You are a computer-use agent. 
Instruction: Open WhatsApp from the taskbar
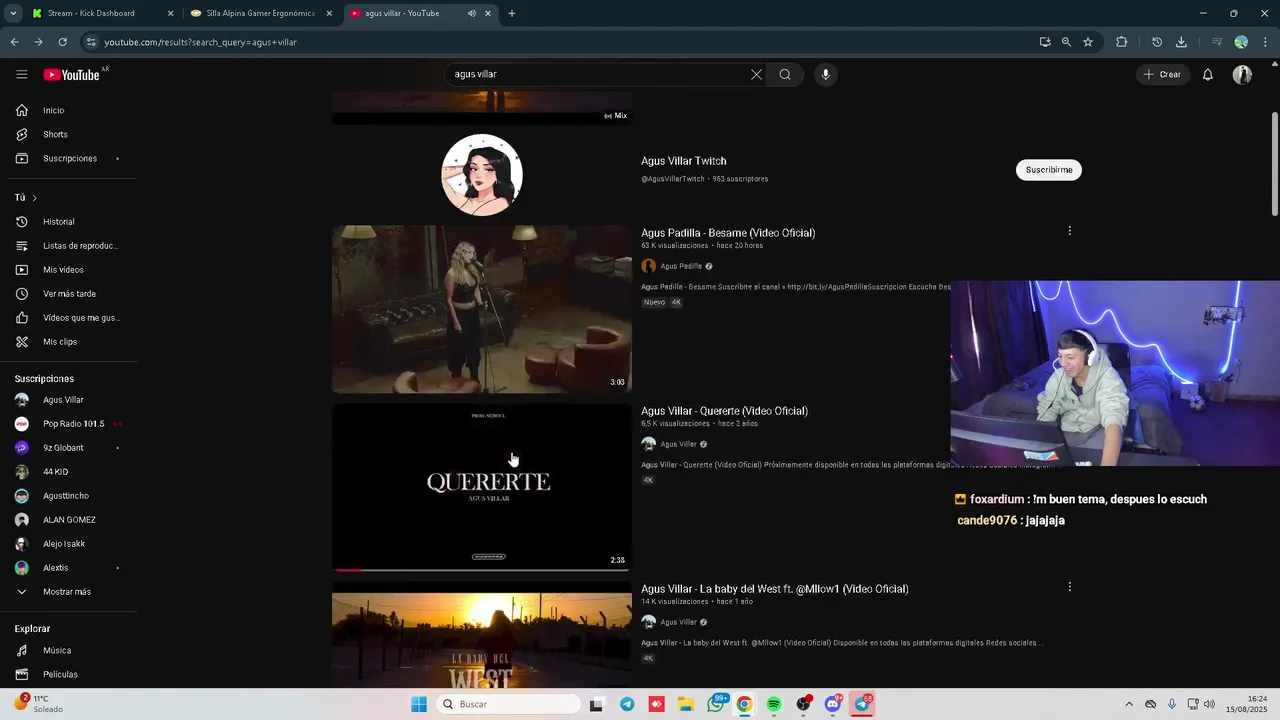coord(716,704)
